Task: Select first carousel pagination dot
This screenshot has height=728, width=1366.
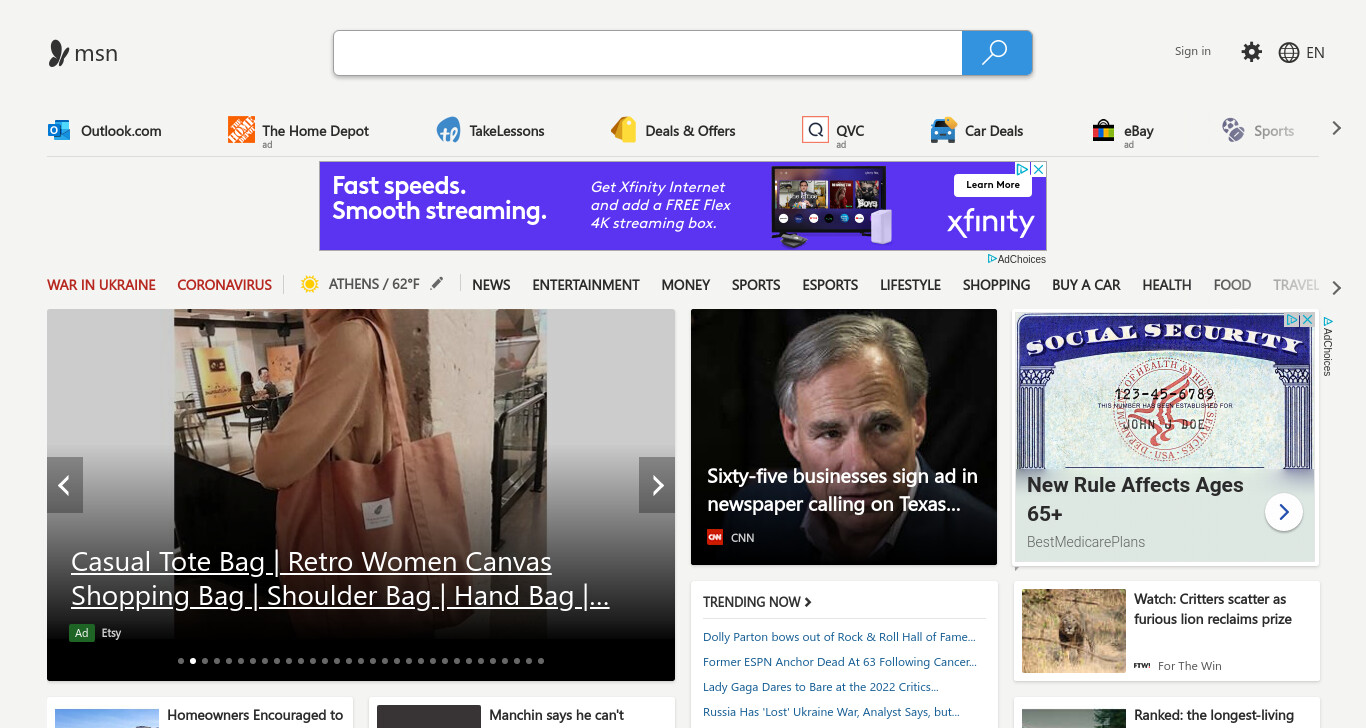Action: point(181,661)
